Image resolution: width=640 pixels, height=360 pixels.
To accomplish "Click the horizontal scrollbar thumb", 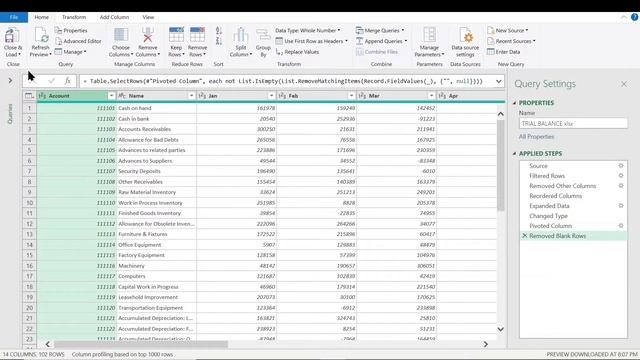I will [141, 344].
